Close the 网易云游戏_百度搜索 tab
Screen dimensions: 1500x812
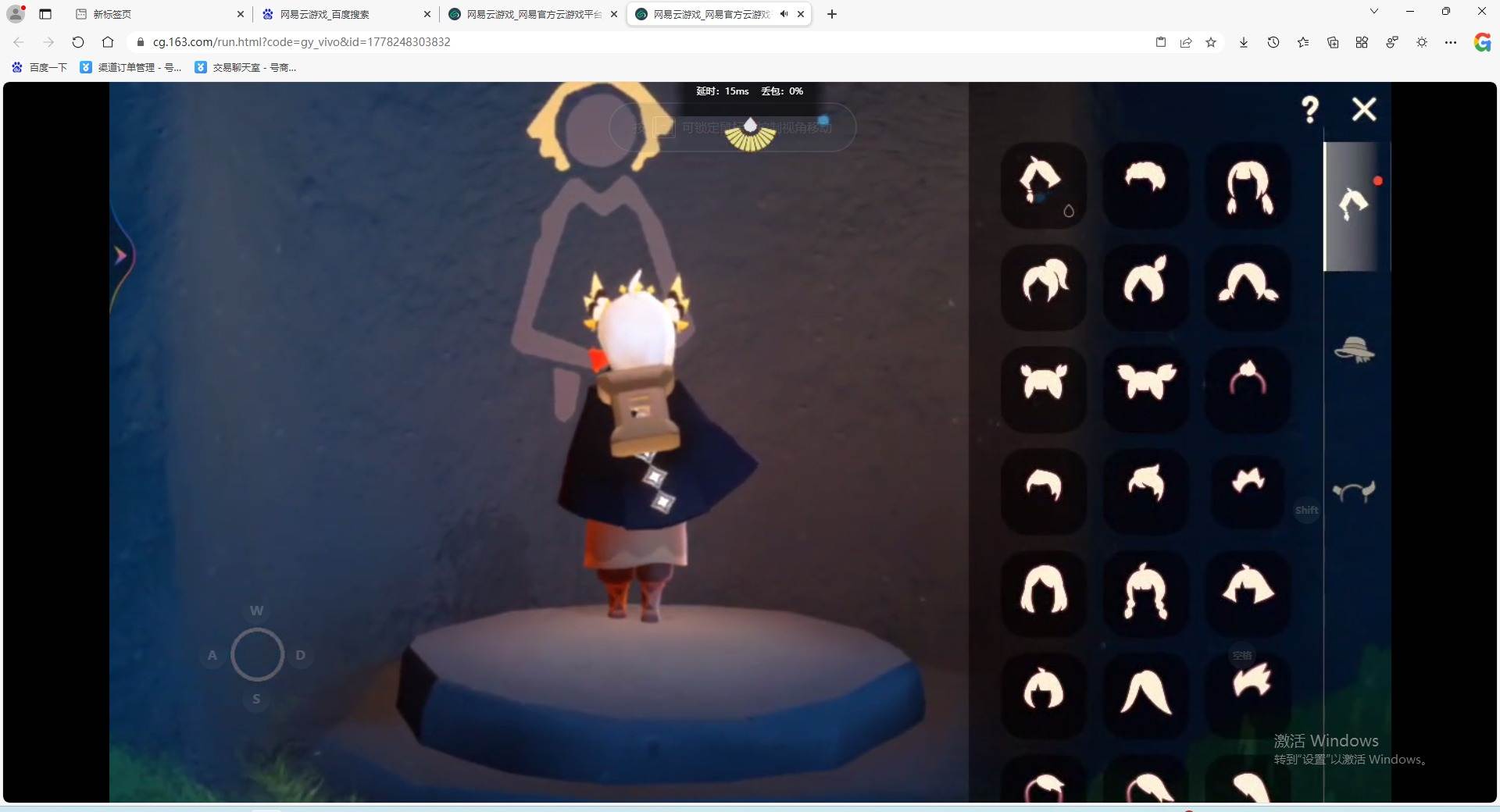click(427, 14)
